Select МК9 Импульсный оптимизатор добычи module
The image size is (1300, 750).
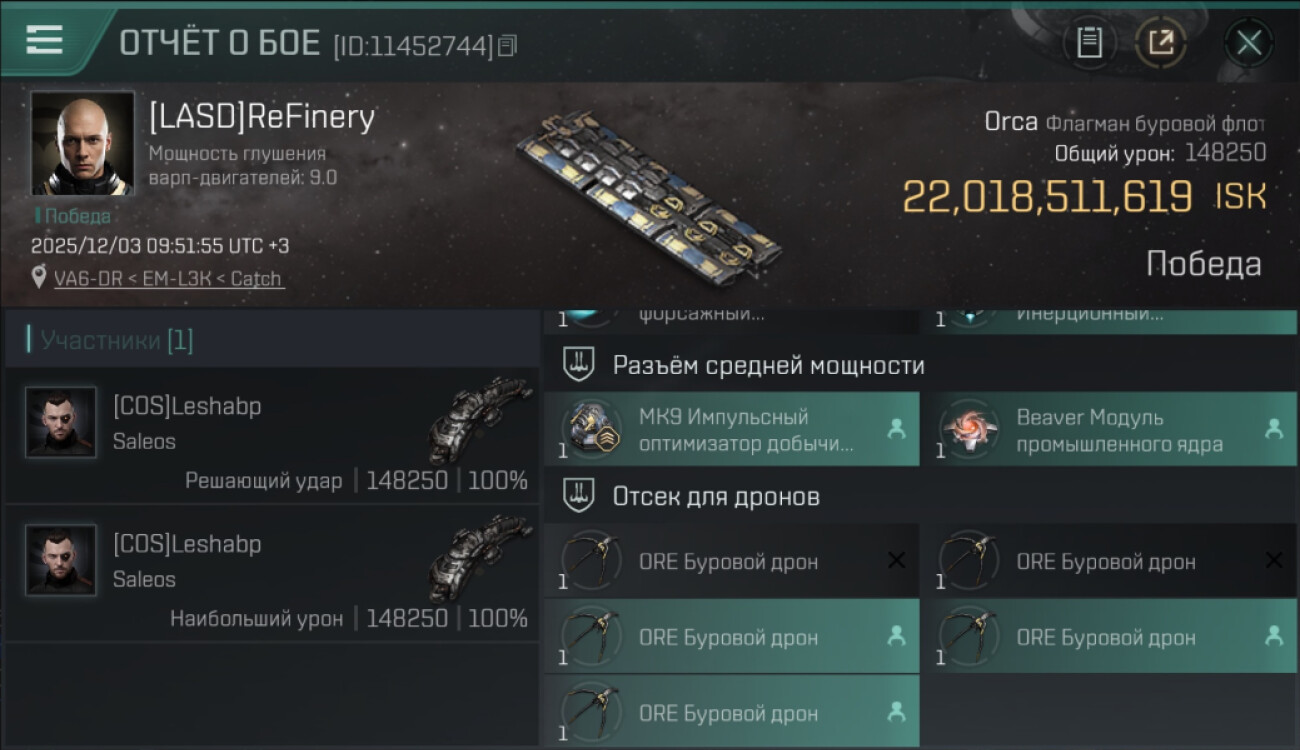click(732, 429)
